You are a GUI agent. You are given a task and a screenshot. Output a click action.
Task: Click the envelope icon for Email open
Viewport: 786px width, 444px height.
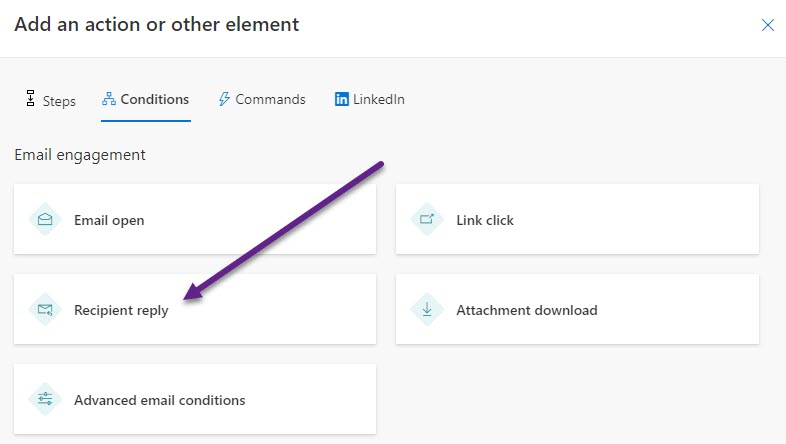click(x=45, y=220)
